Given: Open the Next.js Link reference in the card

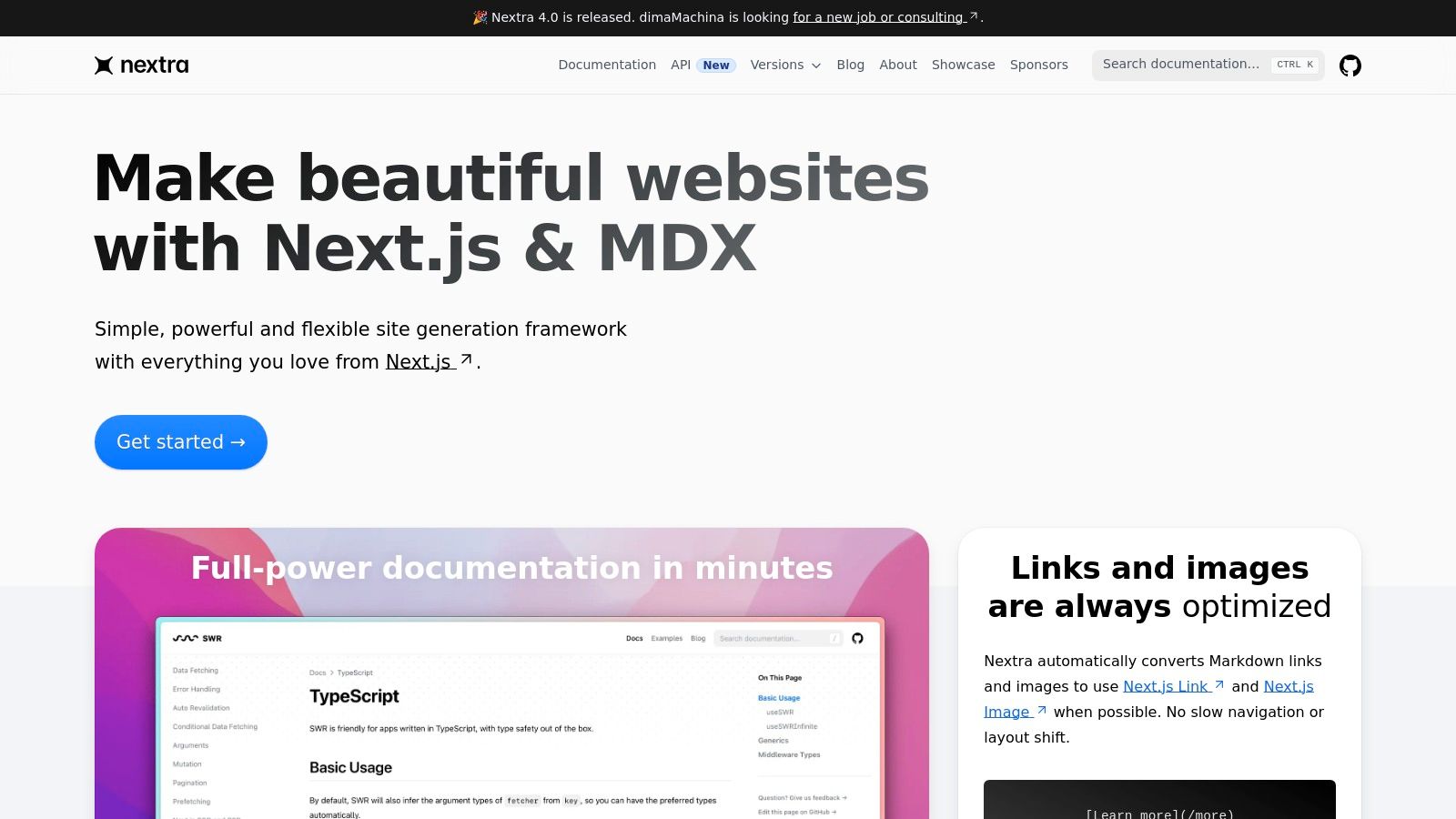Looking at the screenshot, I should 1174,686.
